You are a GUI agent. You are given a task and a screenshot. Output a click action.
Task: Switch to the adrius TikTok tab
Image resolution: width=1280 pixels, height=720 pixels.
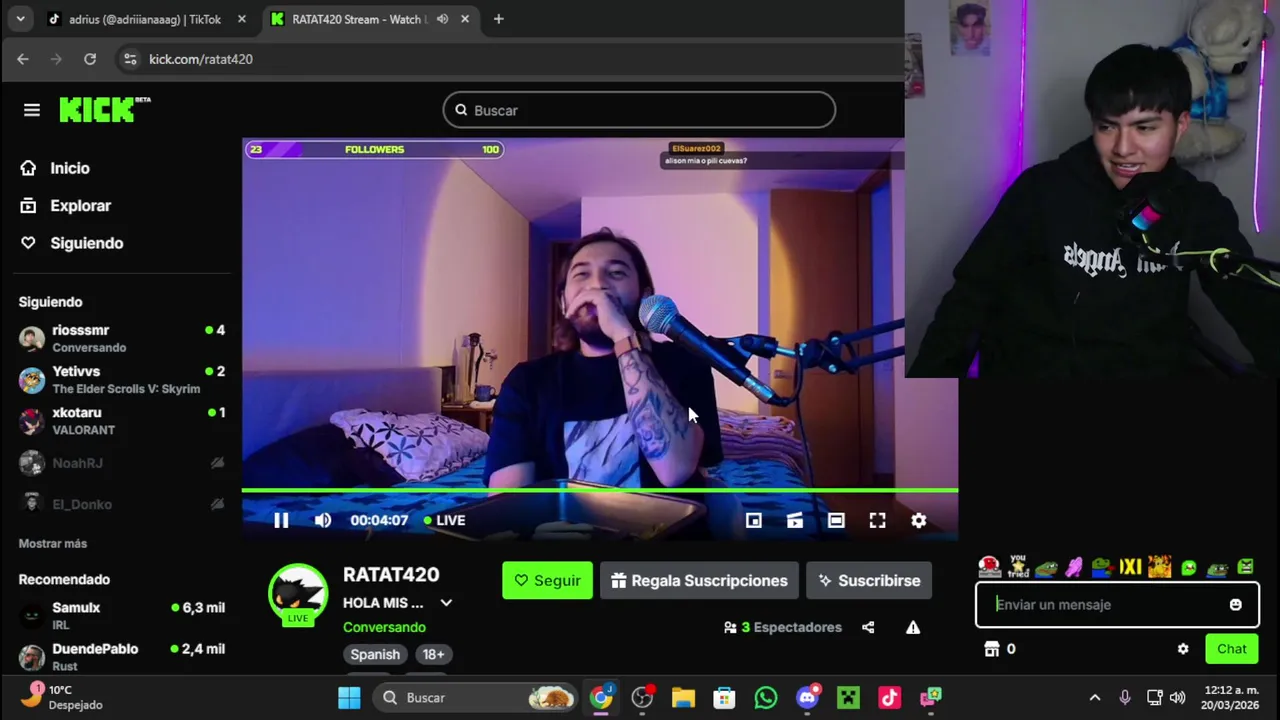coord(144,19)
